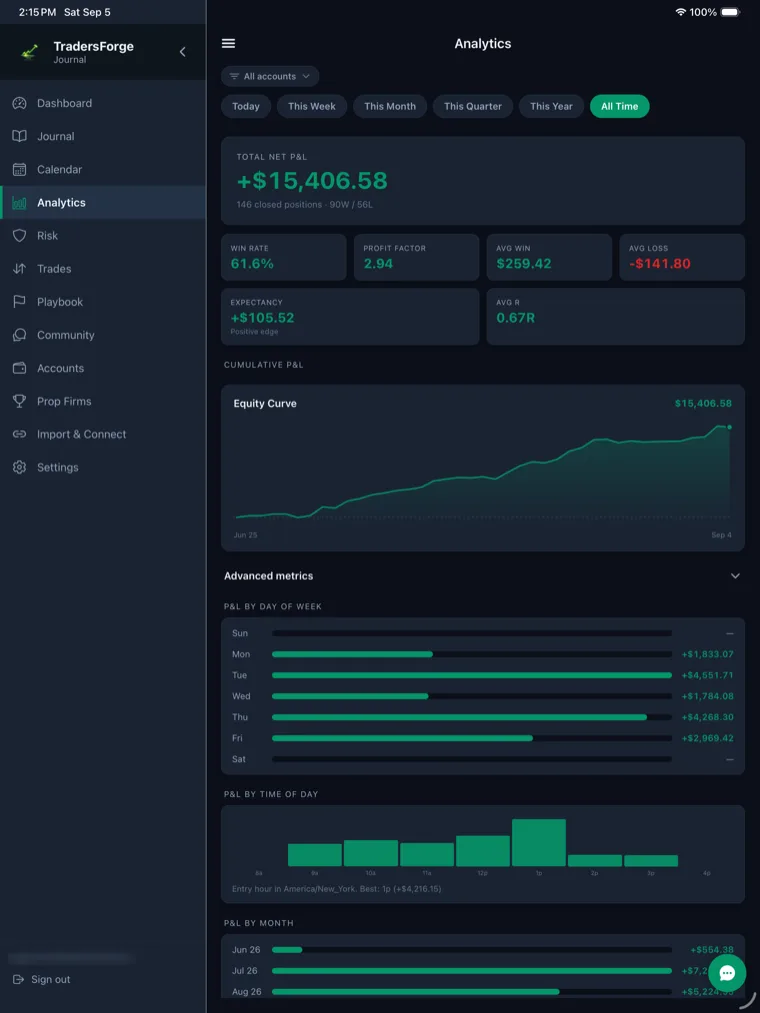The image size is (760, 1013).
Task: Click the Risk shield icon
Action: 19,236
